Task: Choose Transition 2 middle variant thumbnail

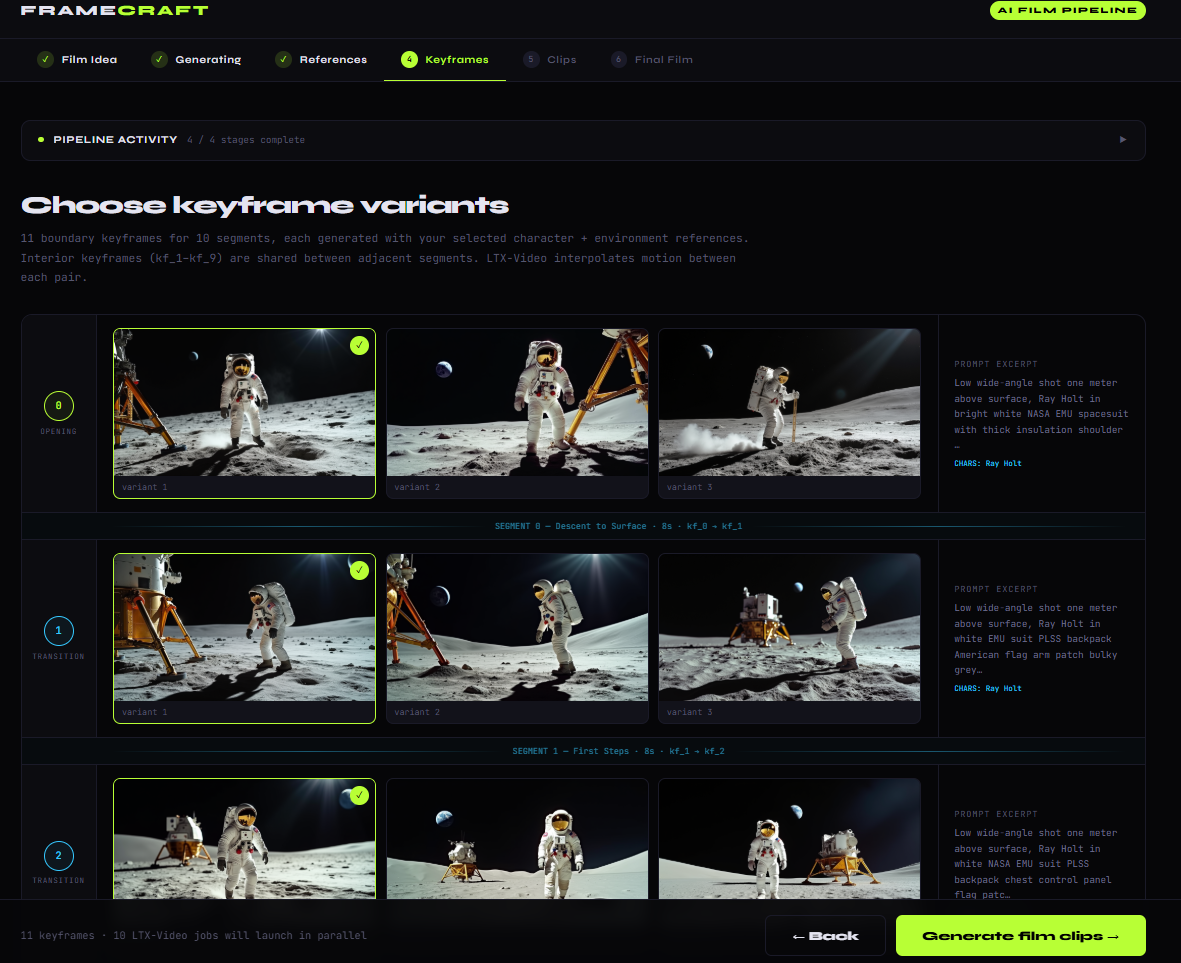Action: pyautogui.click(x=517, y=839)
